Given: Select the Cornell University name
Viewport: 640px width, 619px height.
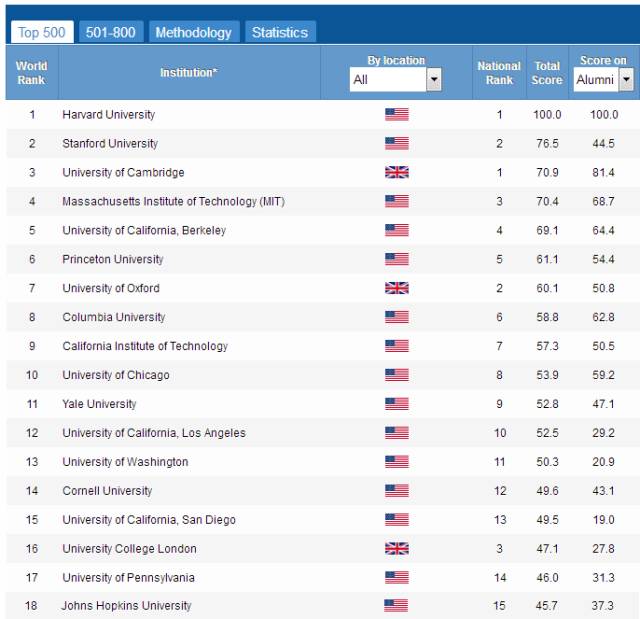Looking at the screenshot, I should [107, 491].
